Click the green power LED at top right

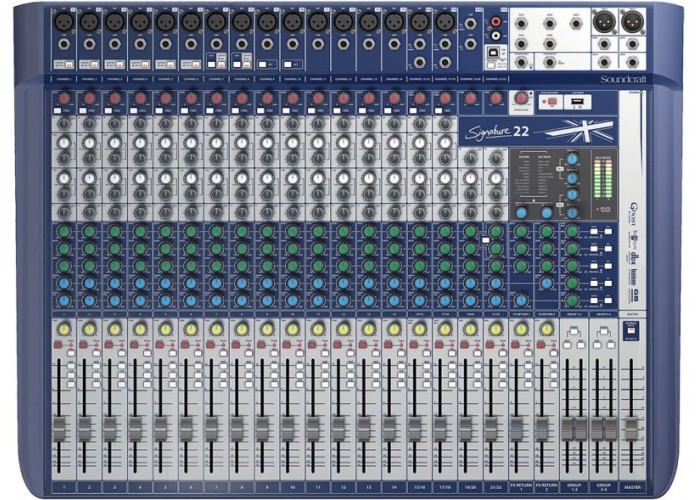[641, 93]
